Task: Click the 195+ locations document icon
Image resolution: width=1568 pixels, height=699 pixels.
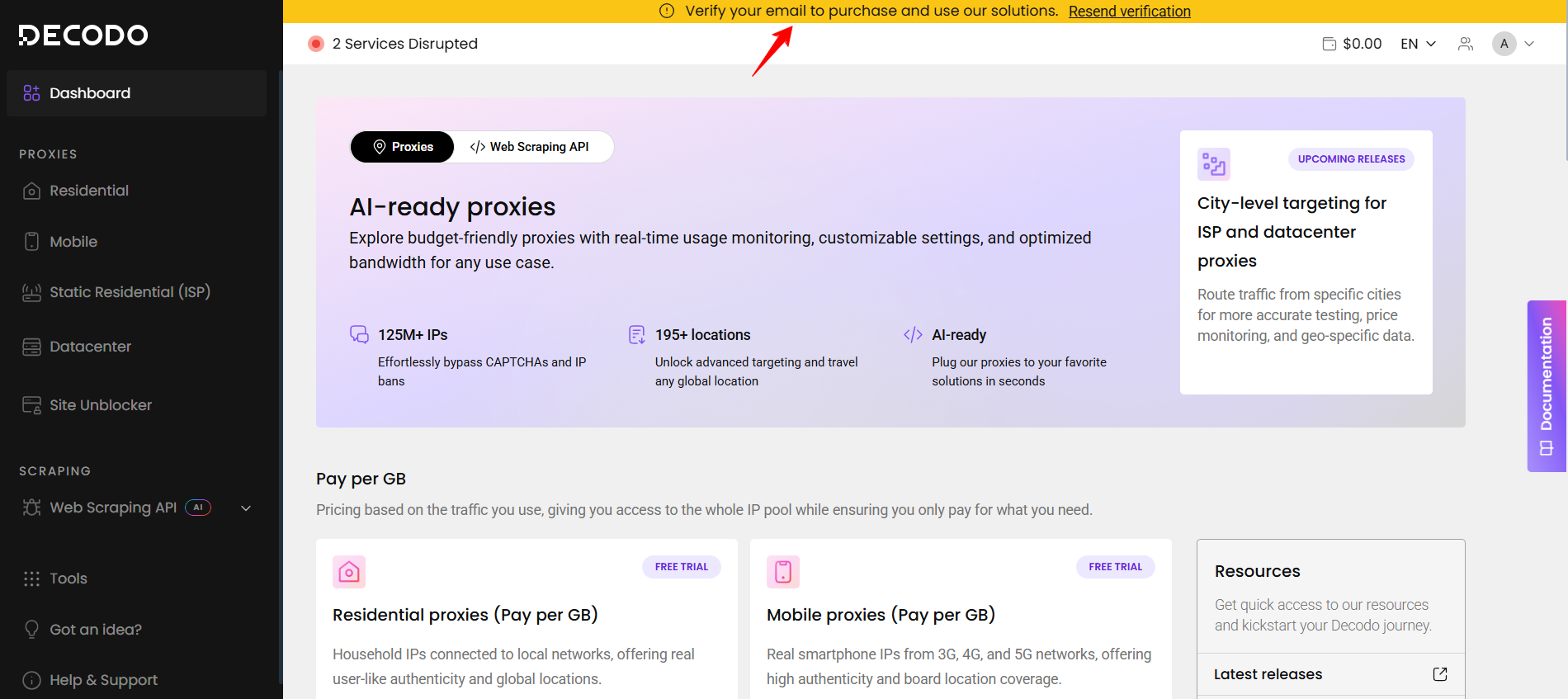Action: (636, 334)
